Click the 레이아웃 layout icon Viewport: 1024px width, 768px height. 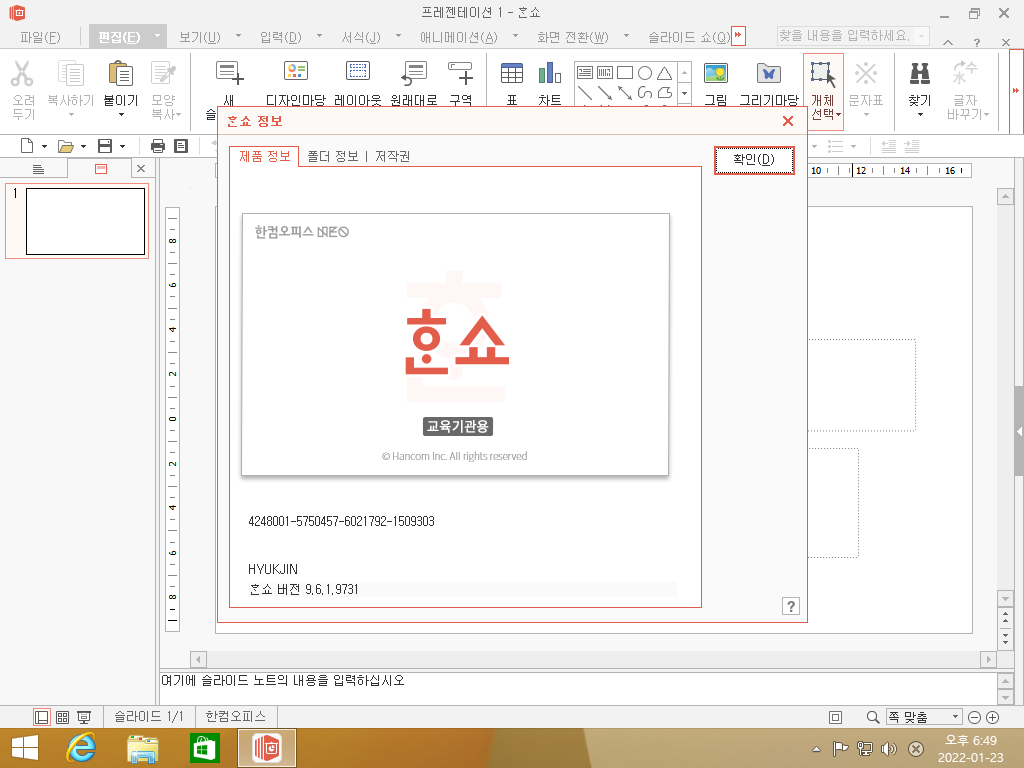pos(357,72)
